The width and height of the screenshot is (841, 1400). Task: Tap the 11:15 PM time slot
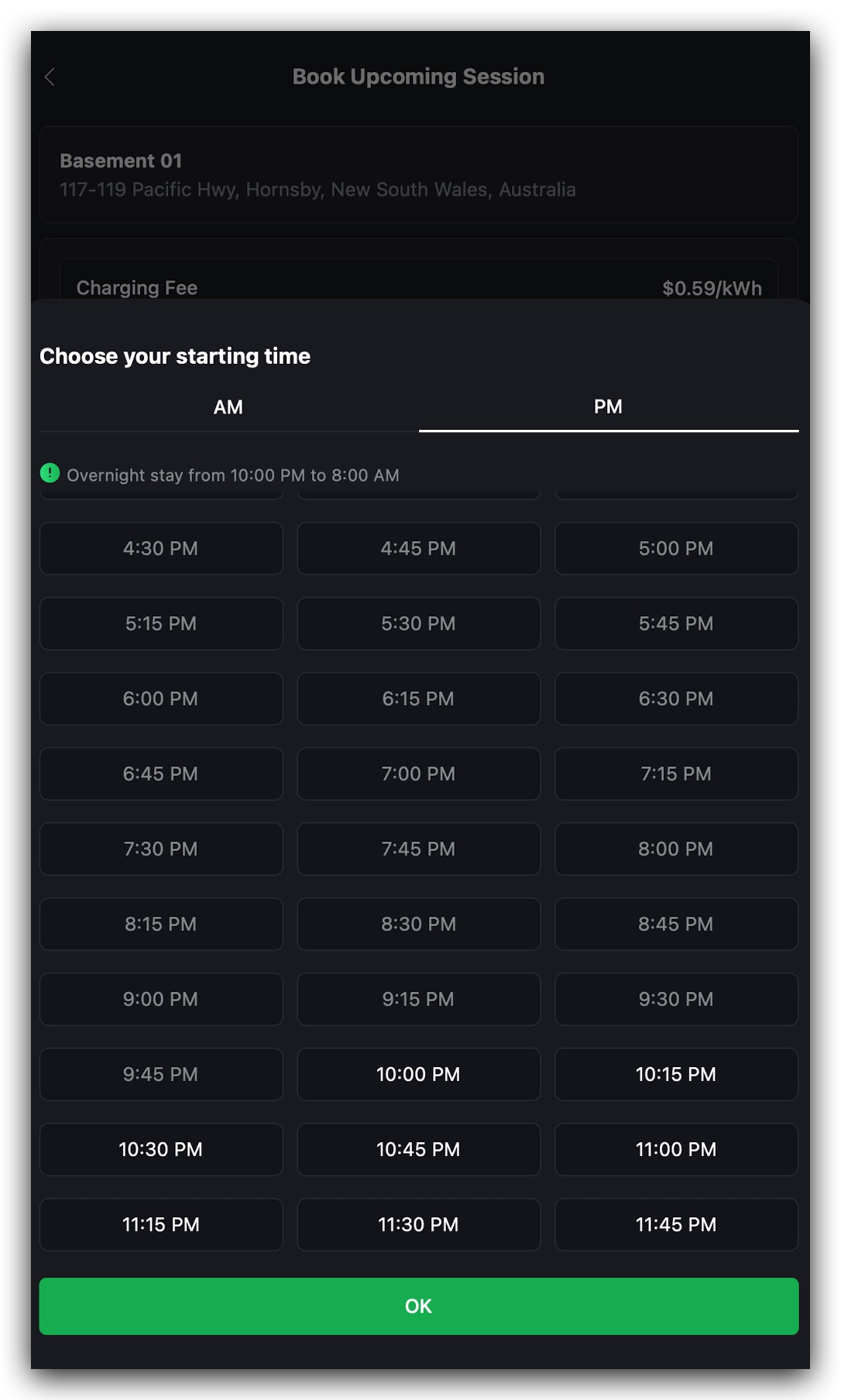[x=161, y=1224]
